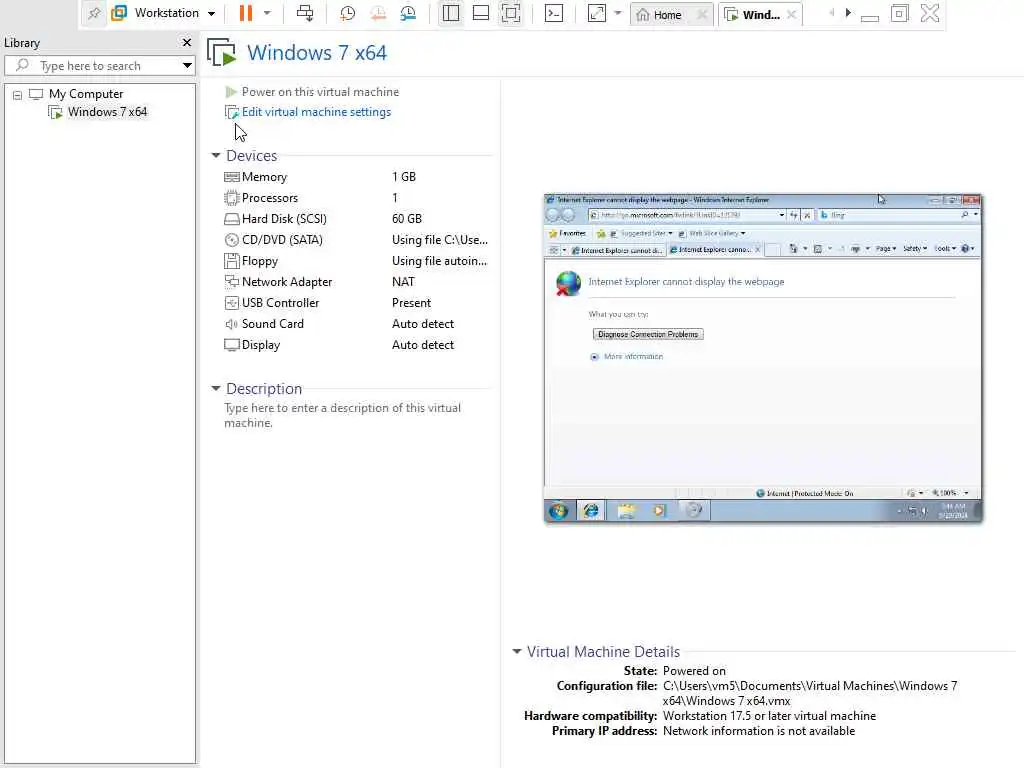Revert the virtual machine to snapshot
The image size is (1024, 768).
(x=377, y=13)
